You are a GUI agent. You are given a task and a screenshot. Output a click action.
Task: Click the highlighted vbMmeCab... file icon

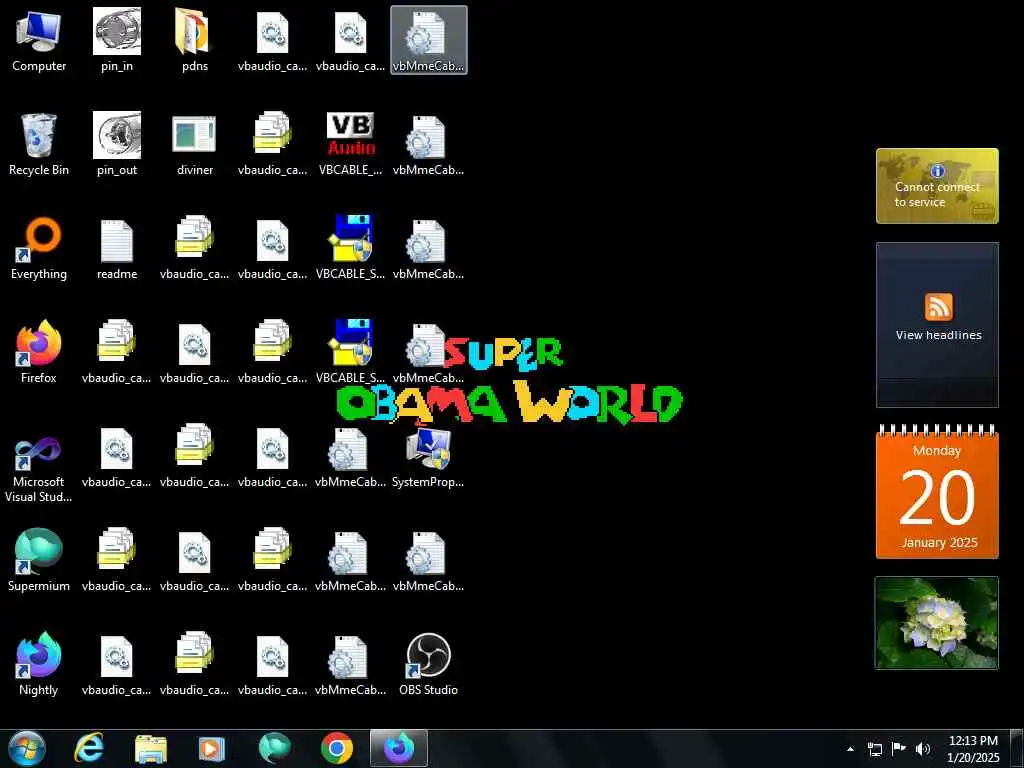428,39
